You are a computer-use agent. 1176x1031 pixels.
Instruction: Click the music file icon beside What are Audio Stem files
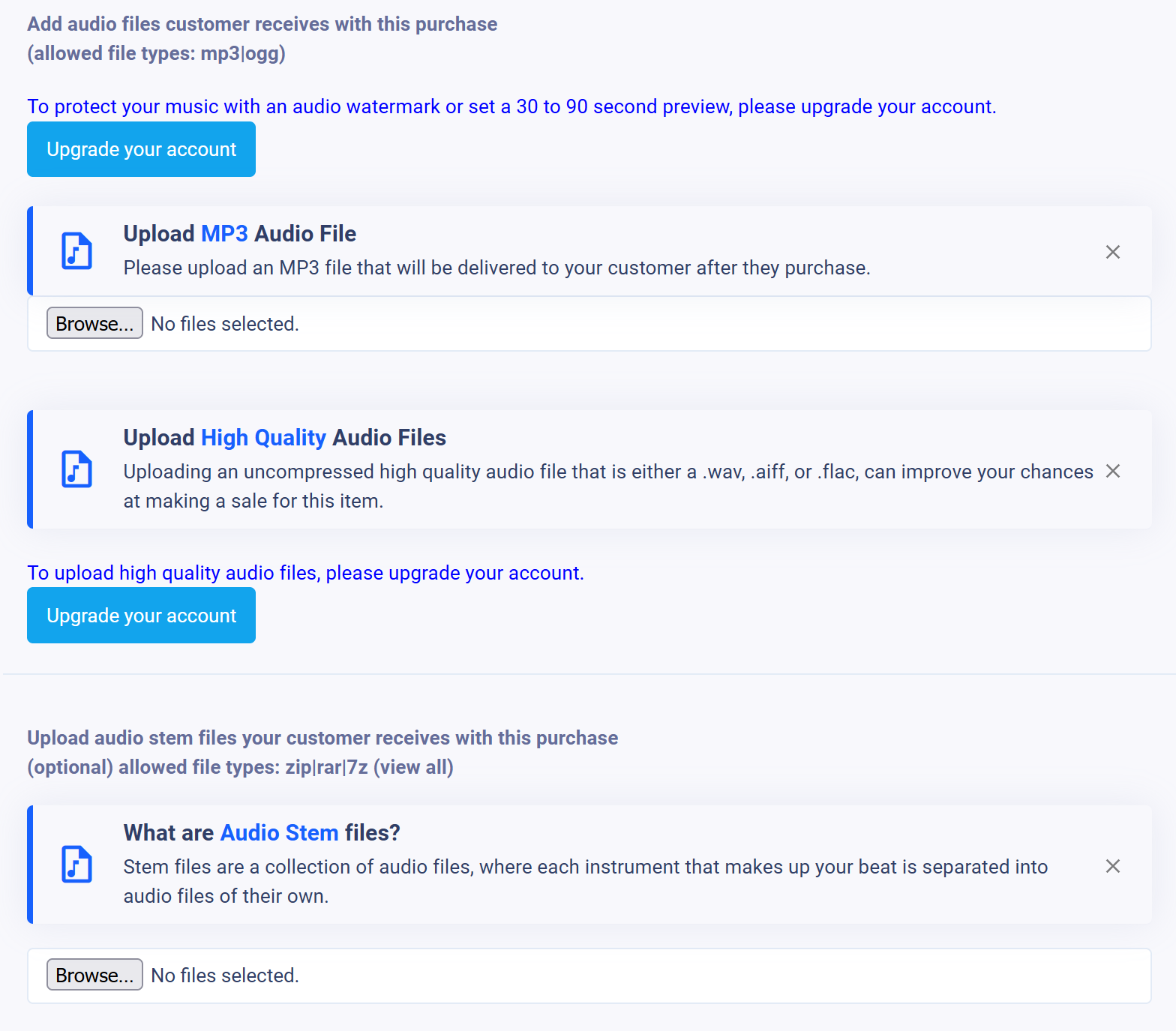click(x=76, y=865)
